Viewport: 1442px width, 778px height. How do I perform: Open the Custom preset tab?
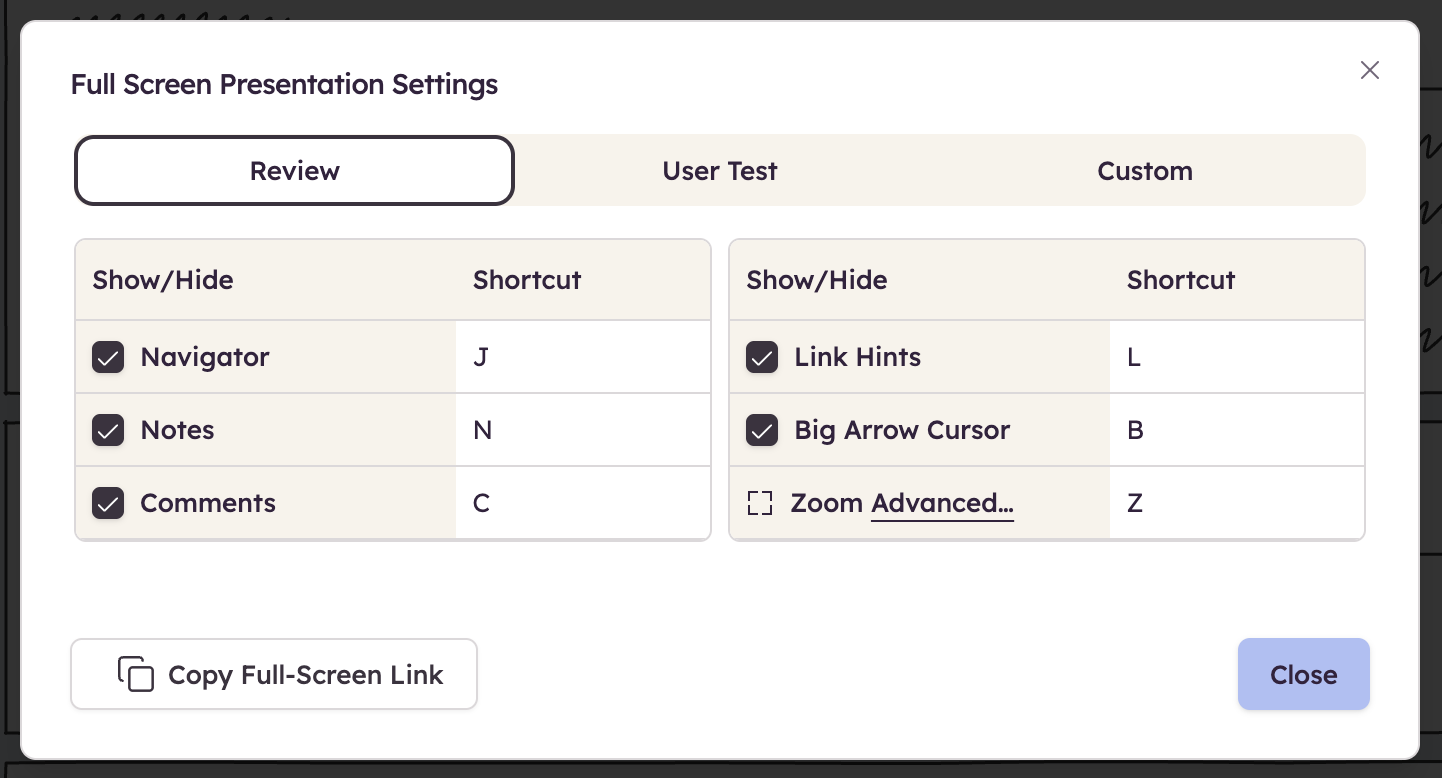click(1145, 171)
